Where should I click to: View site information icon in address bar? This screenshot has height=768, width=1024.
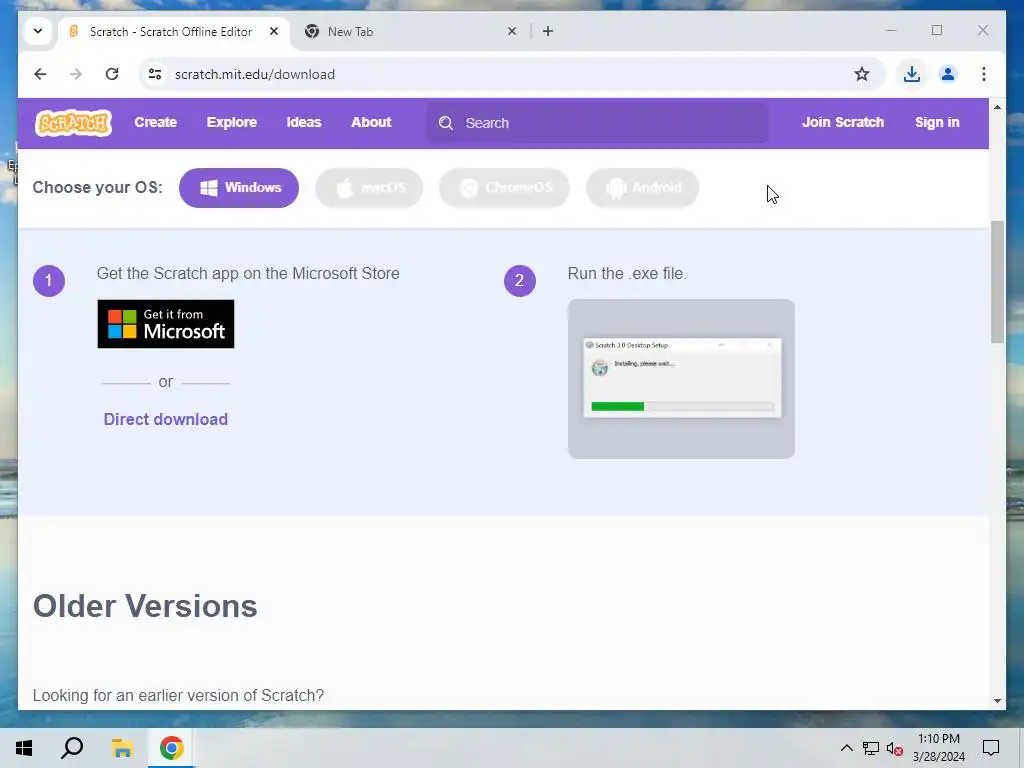155,74
